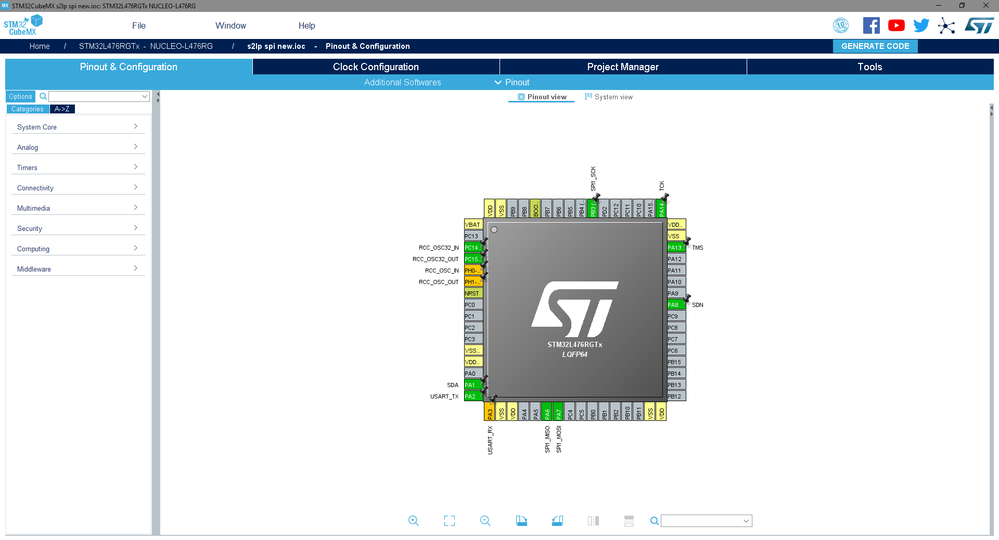Click the horizontal split layout icon
999x540 pixels.
[629, 521]
